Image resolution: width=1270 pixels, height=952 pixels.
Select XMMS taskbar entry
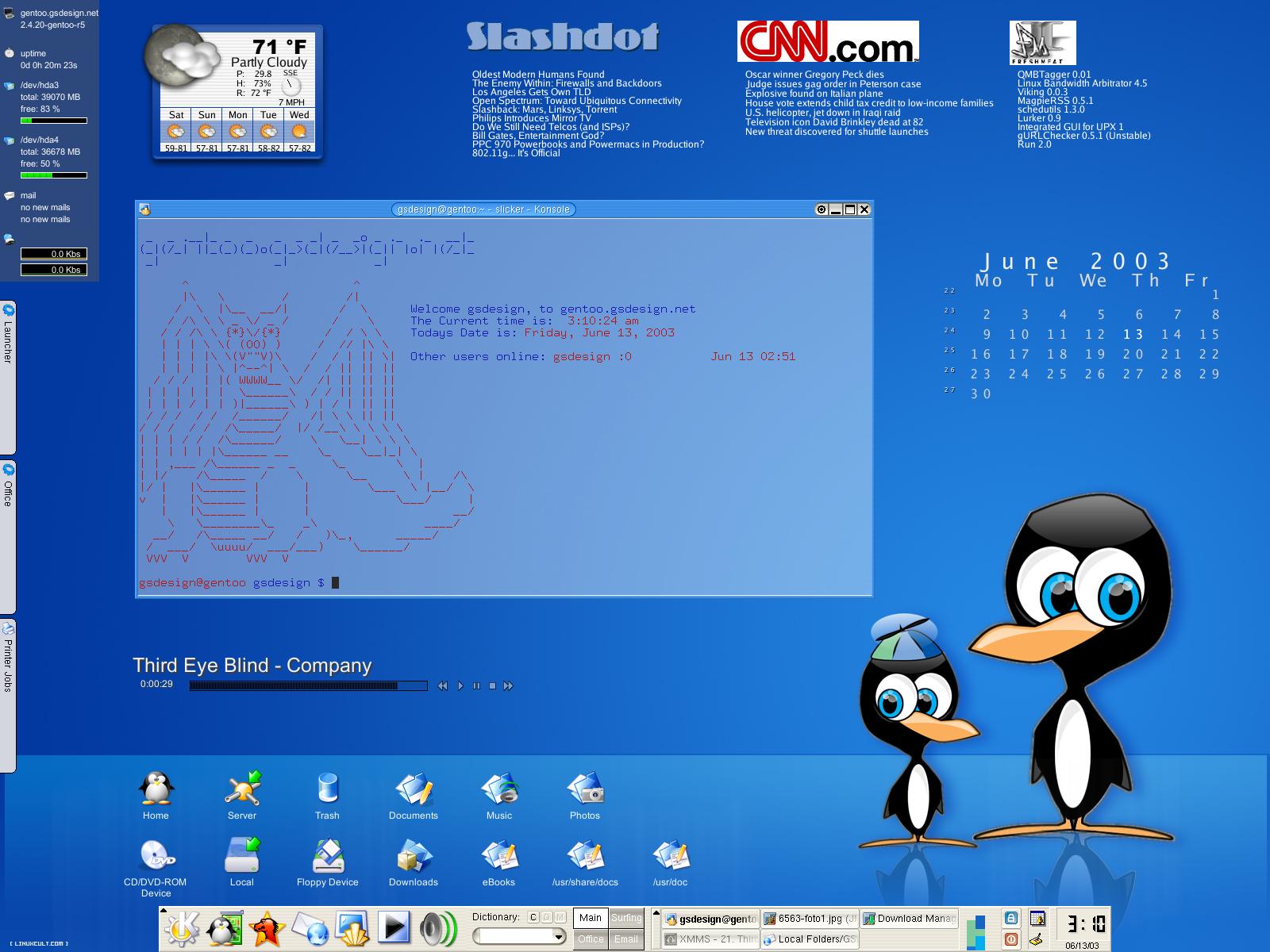click(710, 939)
